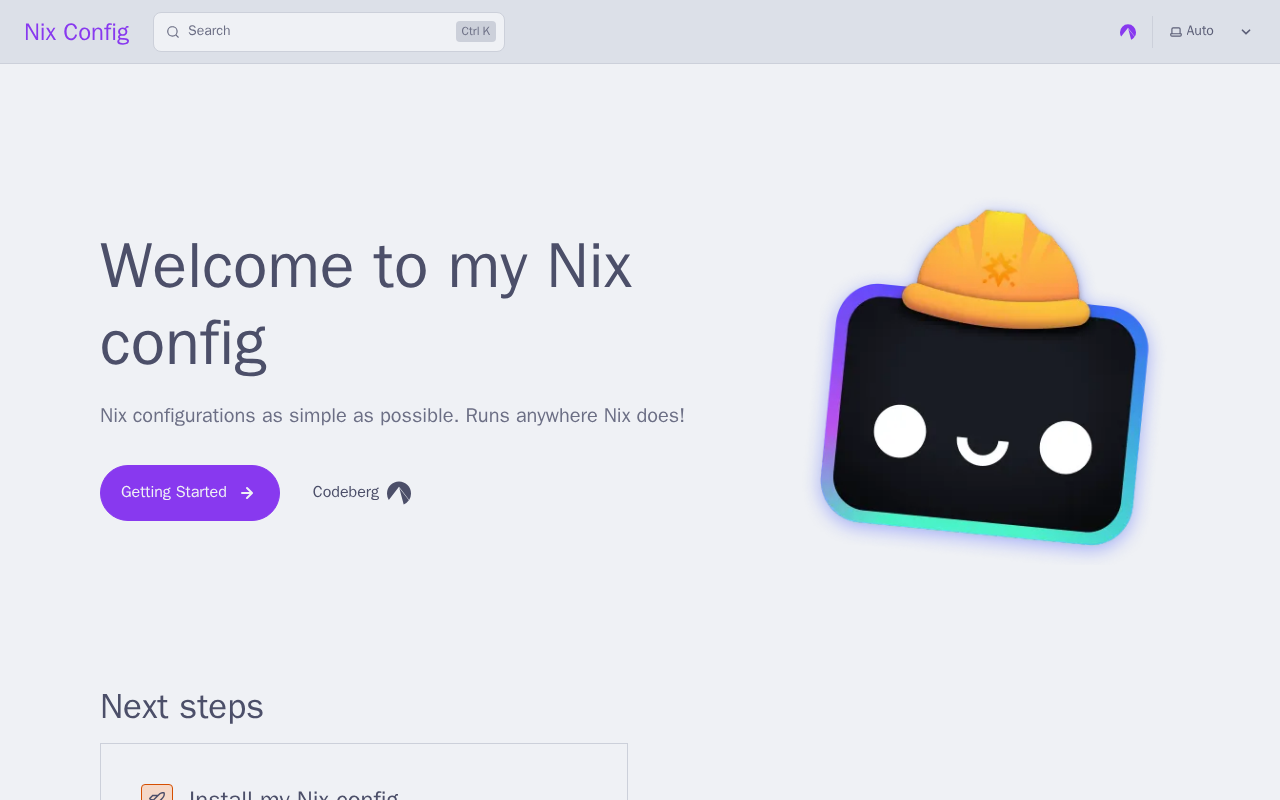
Task: Click the Welcome to my Nix config heading
Action: (x=366, y=304)
